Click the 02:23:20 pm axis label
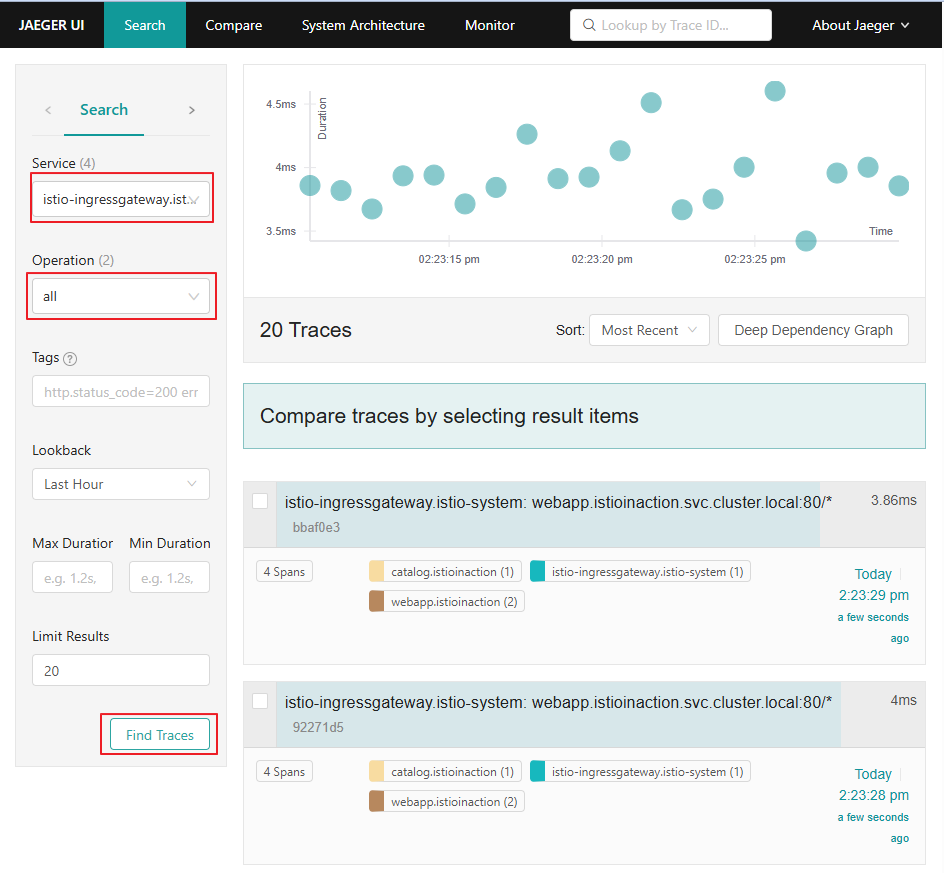 tap(602, 259)
